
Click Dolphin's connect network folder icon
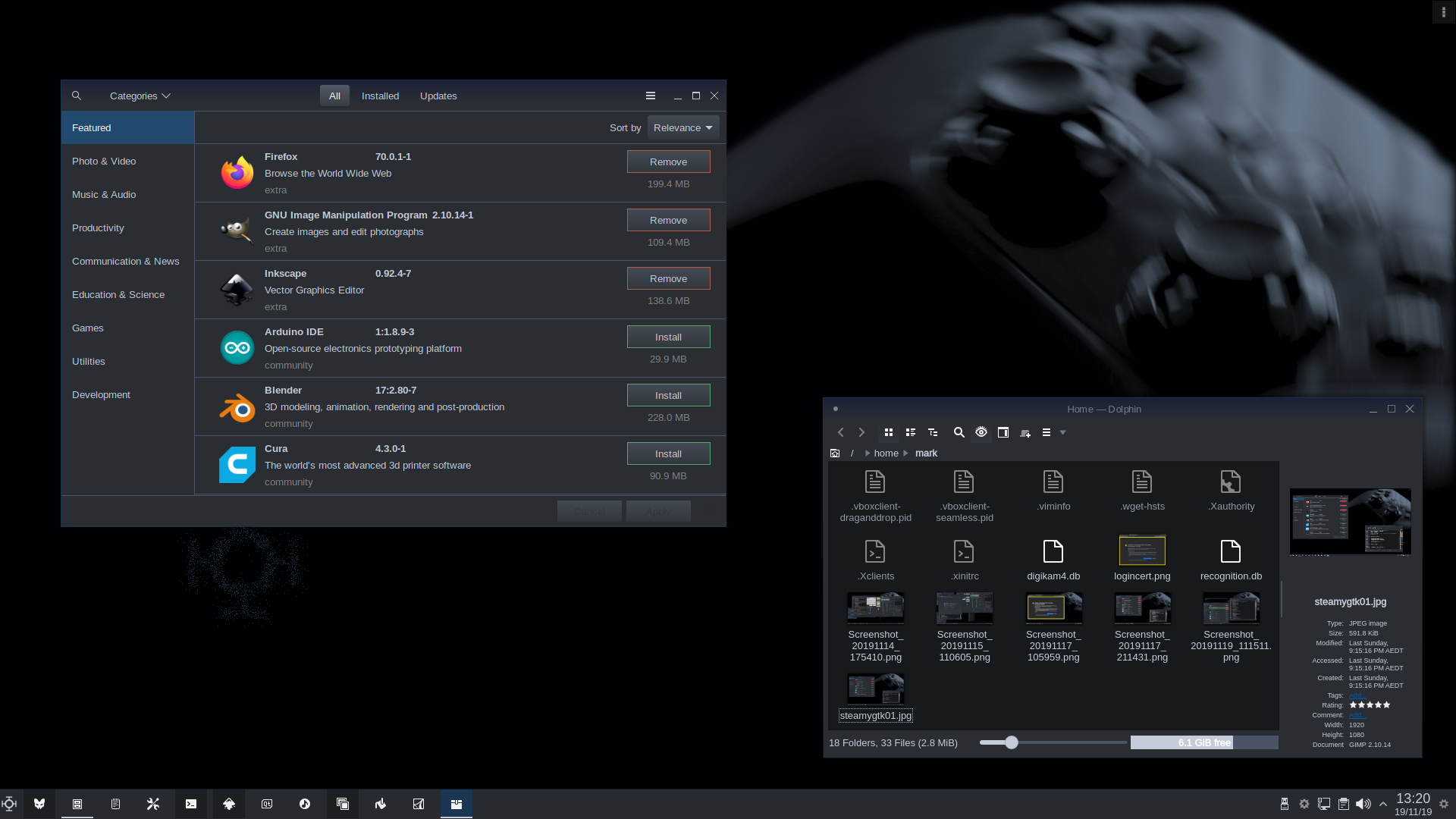pos(1025,432)
